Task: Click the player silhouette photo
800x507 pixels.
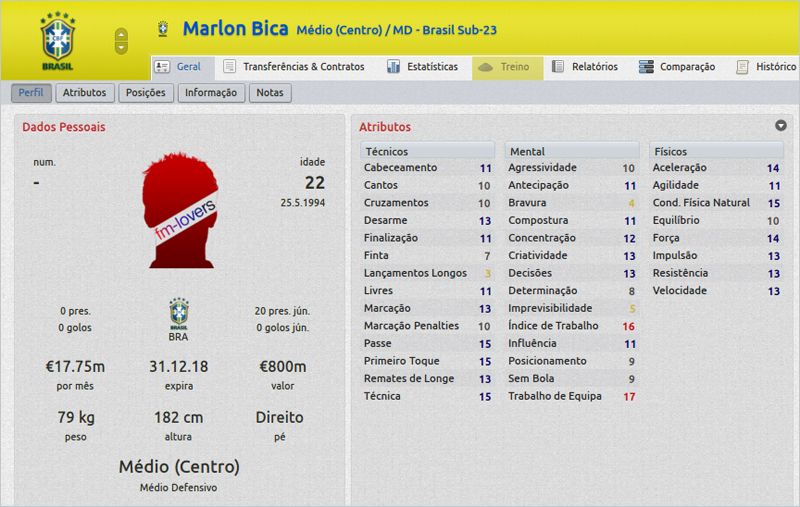Action: pos(181,211)
